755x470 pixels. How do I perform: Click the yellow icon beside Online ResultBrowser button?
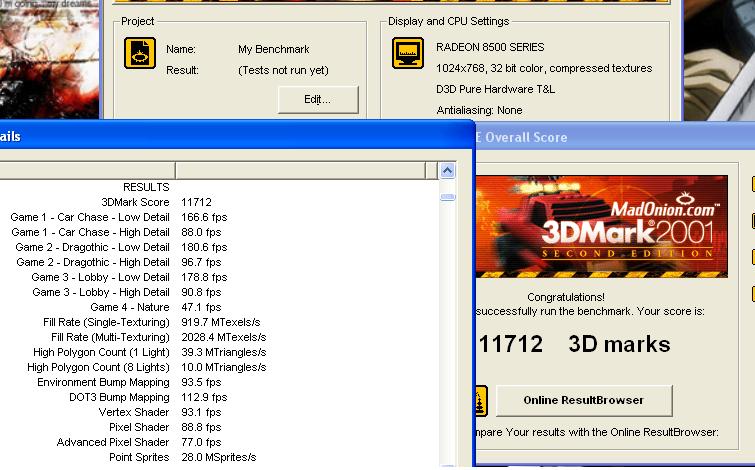click(481, 399)
